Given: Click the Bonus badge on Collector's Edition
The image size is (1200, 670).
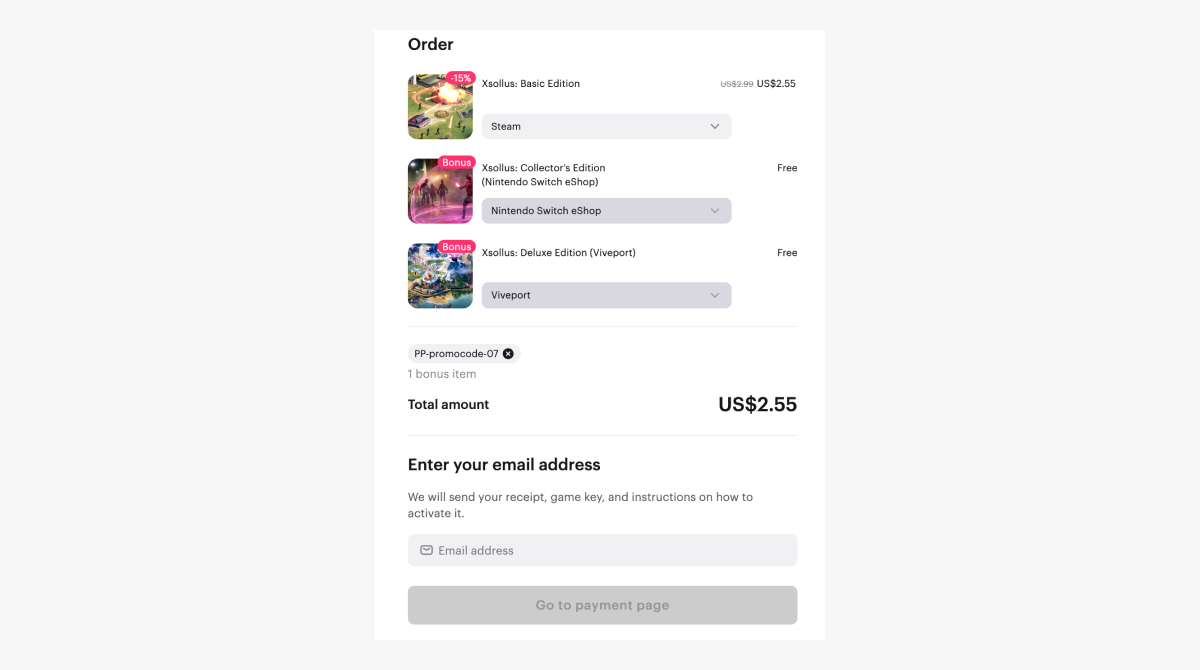Looking at the screenshot, I should point(456,163).
